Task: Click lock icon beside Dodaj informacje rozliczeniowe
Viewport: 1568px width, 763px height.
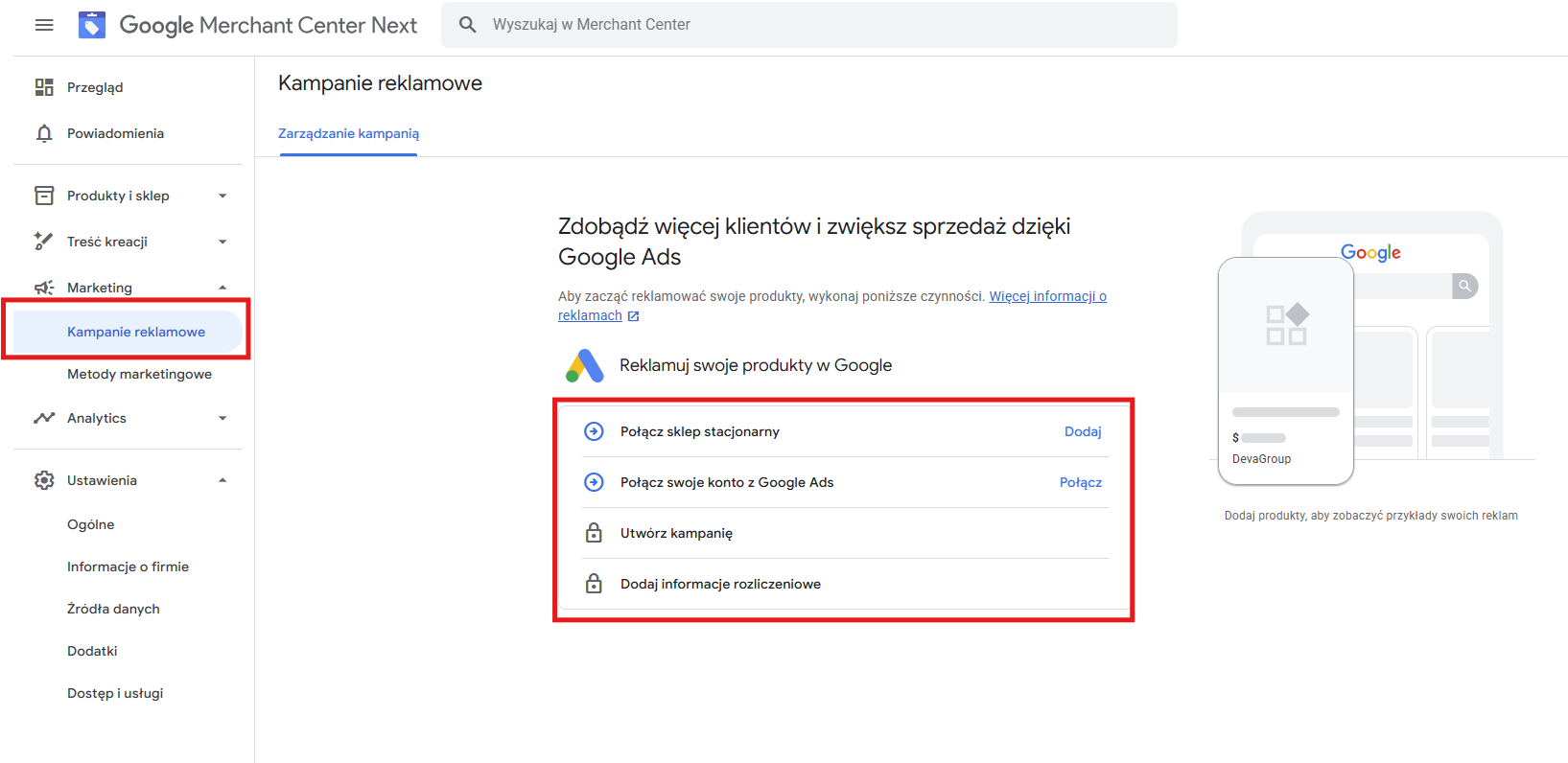Action: click(594, 584)
